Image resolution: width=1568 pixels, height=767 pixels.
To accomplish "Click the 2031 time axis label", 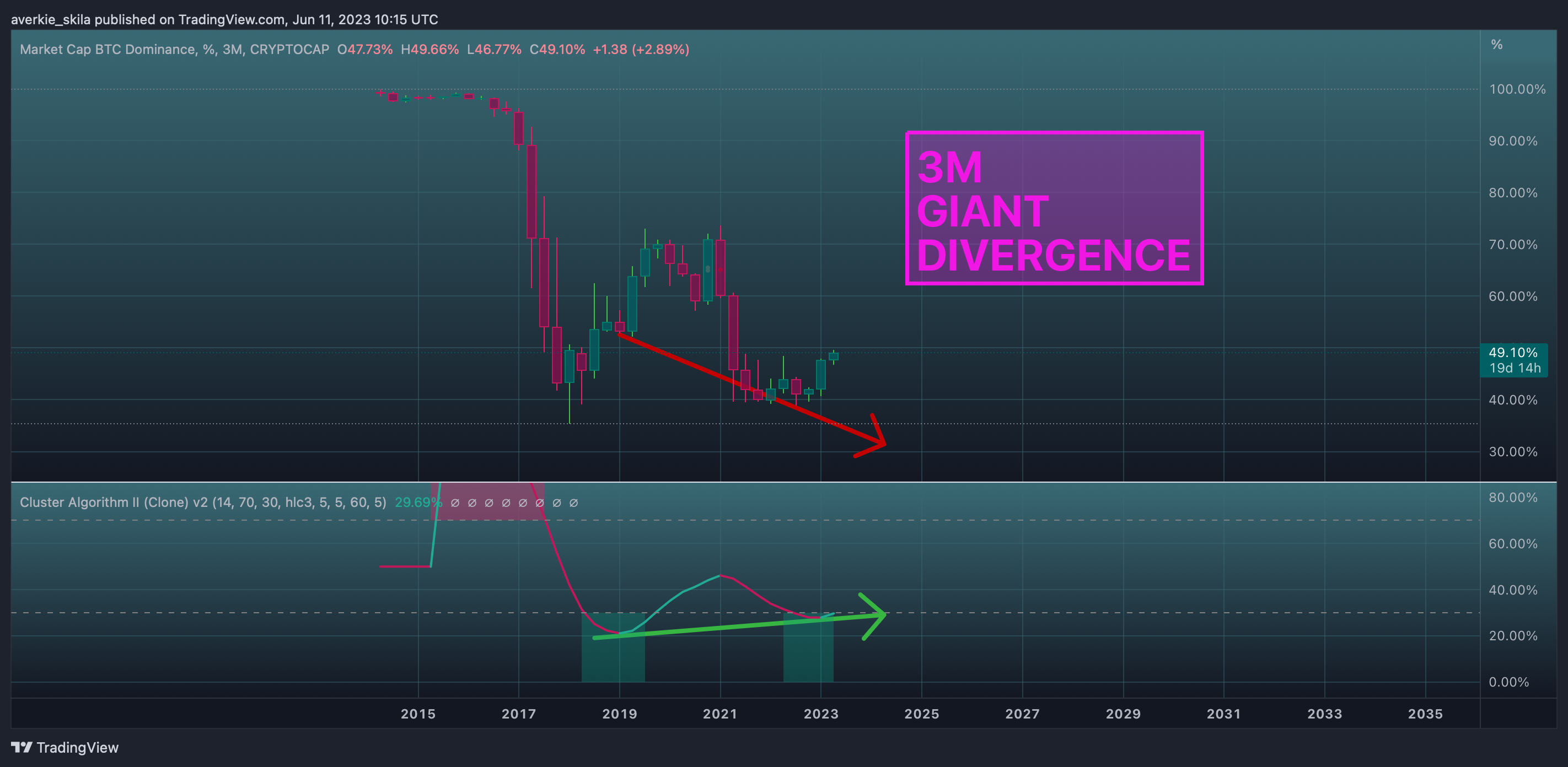I will [1224, 714].
